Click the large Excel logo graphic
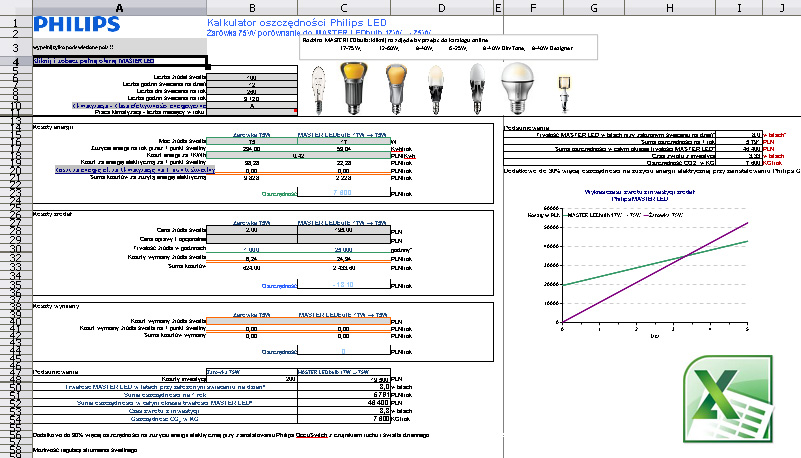The width and height of the screenshot is (801, 458). (x=727, y=399)
